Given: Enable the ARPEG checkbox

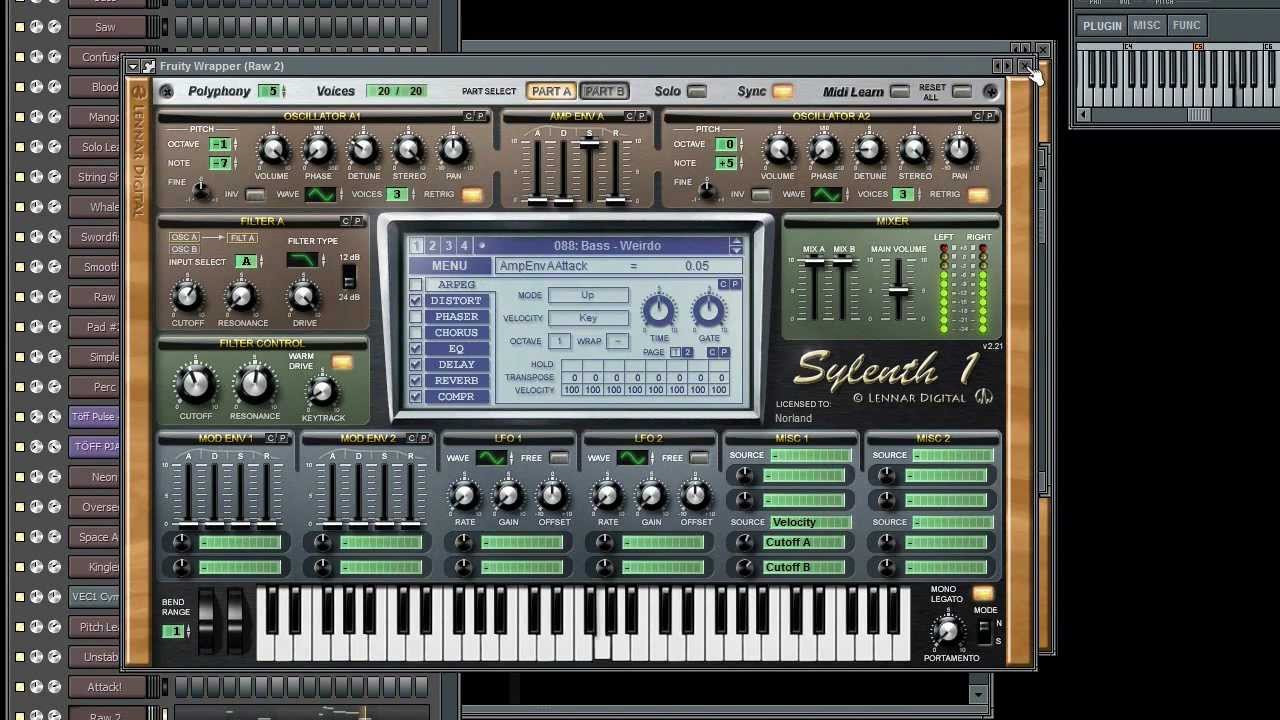Looking at the screenshot, I should pos(416,285).
